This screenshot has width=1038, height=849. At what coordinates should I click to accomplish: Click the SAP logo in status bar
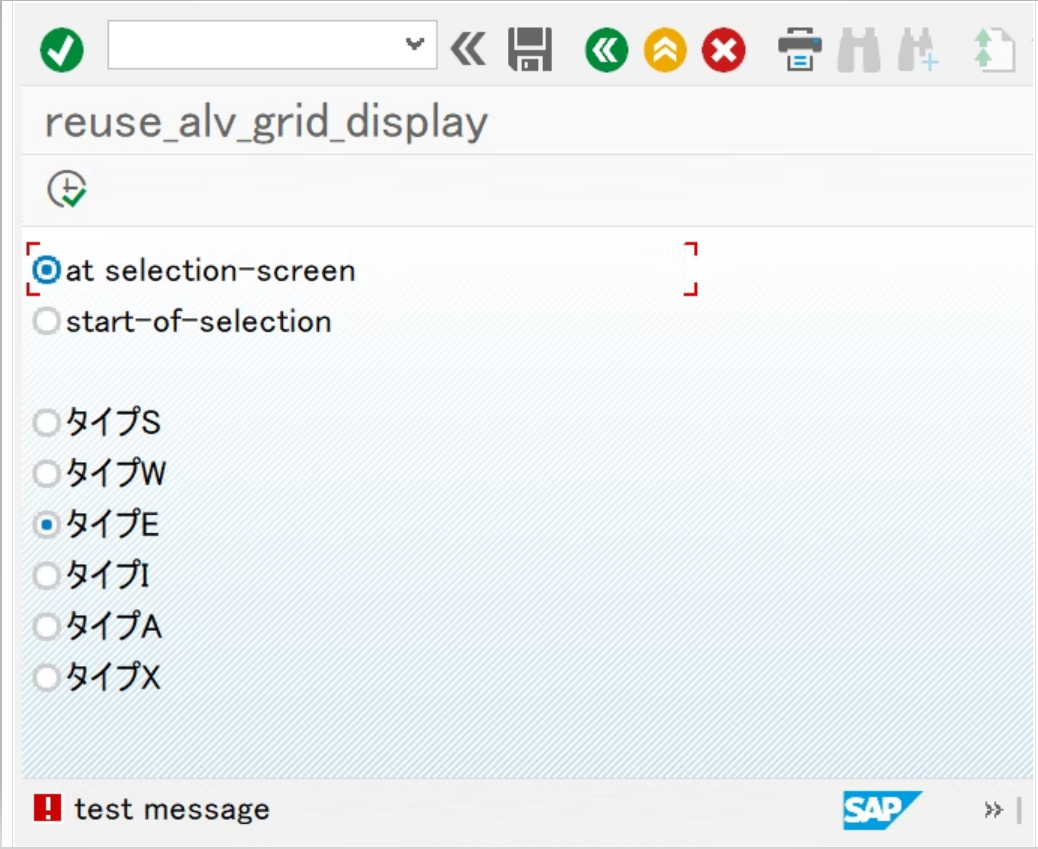pos(882,810)
